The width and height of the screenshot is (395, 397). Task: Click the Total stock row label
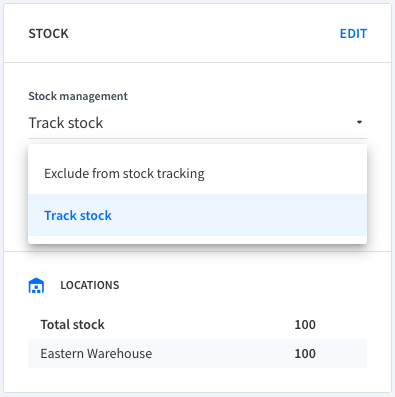point(72,324)
